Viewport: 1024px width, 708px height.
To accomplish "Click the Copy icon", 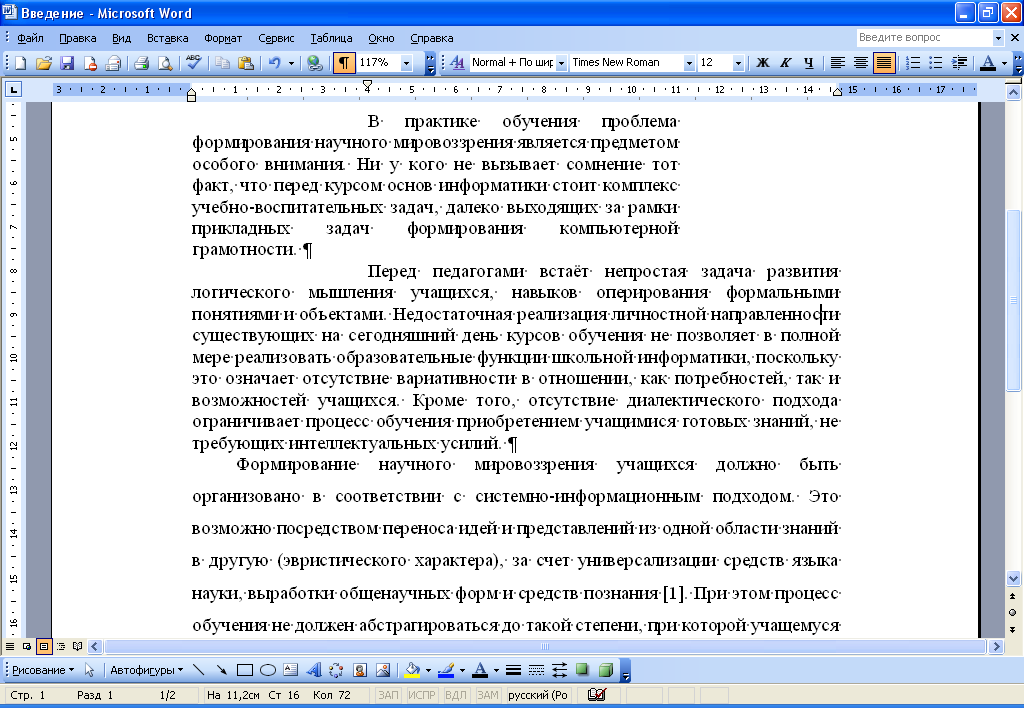I will click(x=222, y=63).
